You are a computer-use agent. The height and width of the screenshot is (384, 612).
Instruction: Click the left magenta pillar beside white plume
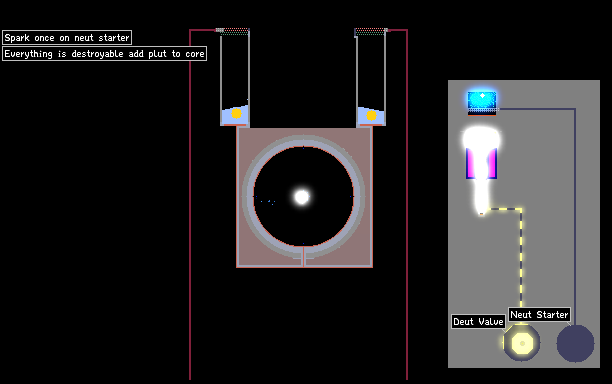[471, 163]
